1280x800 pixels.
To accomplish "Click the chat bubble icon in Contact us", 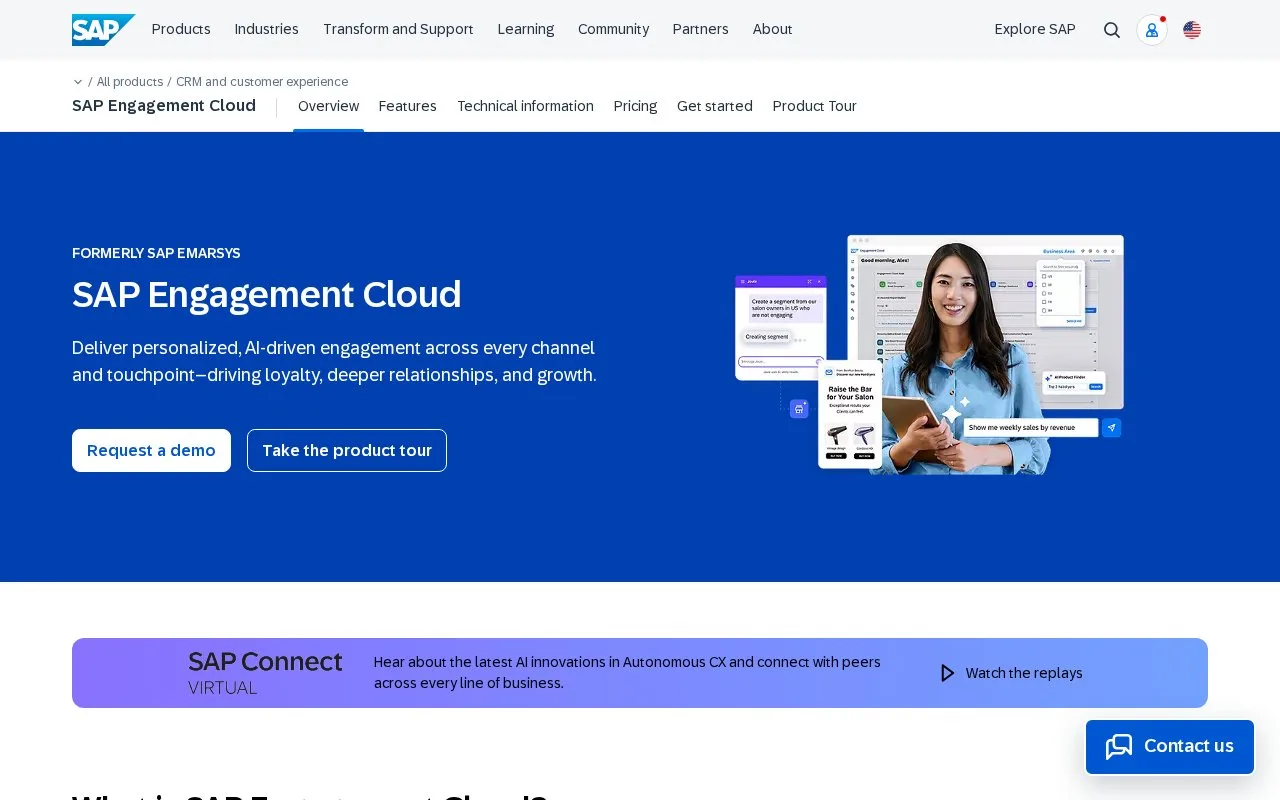I will click(x=1119, y=746).
